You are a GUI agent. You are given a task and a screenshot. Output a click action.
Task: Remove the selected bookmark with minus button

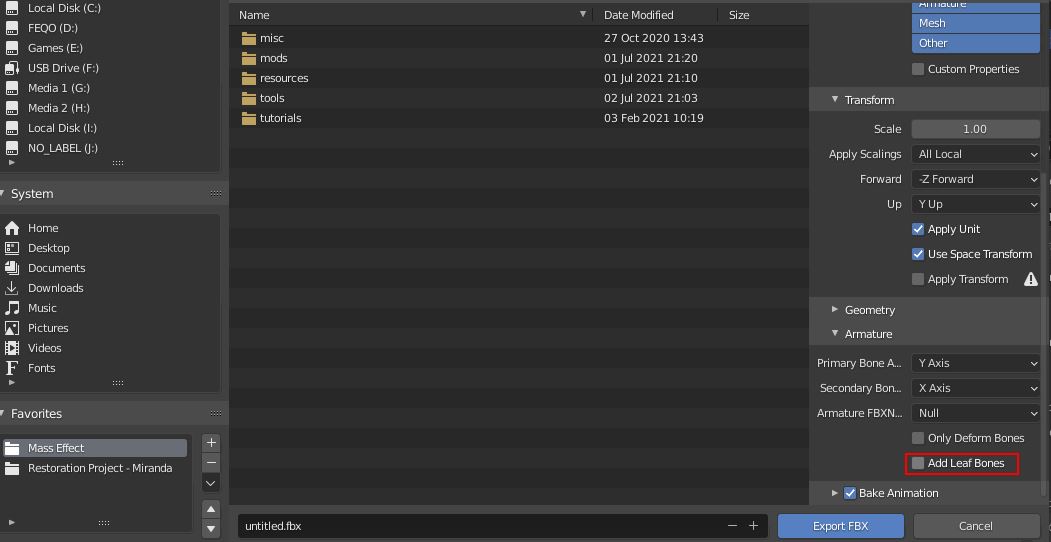click(x=211, y=463)
